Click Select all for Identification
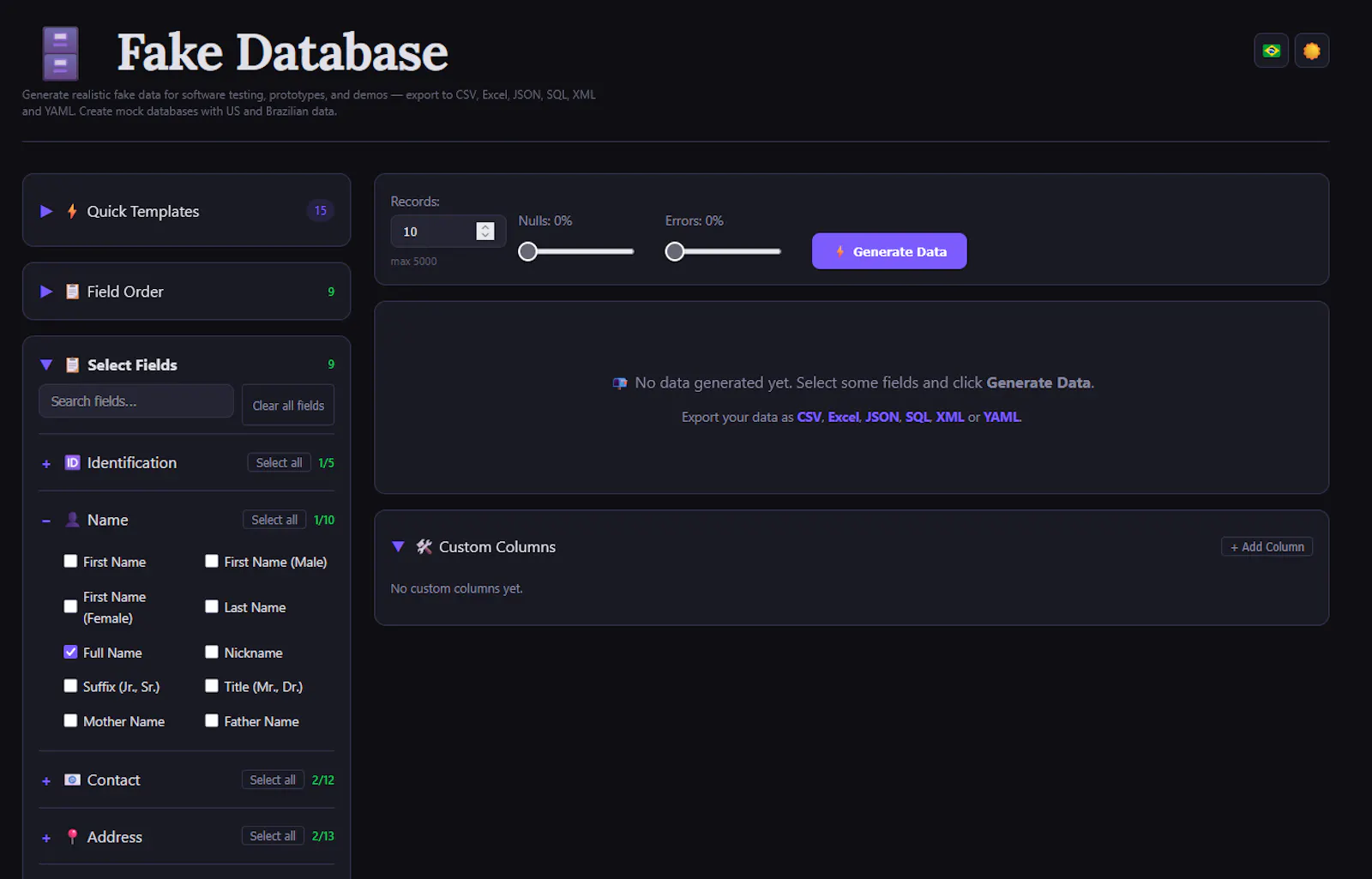Viewport: 1372px width, 879px height. click(x=279, y=463)
